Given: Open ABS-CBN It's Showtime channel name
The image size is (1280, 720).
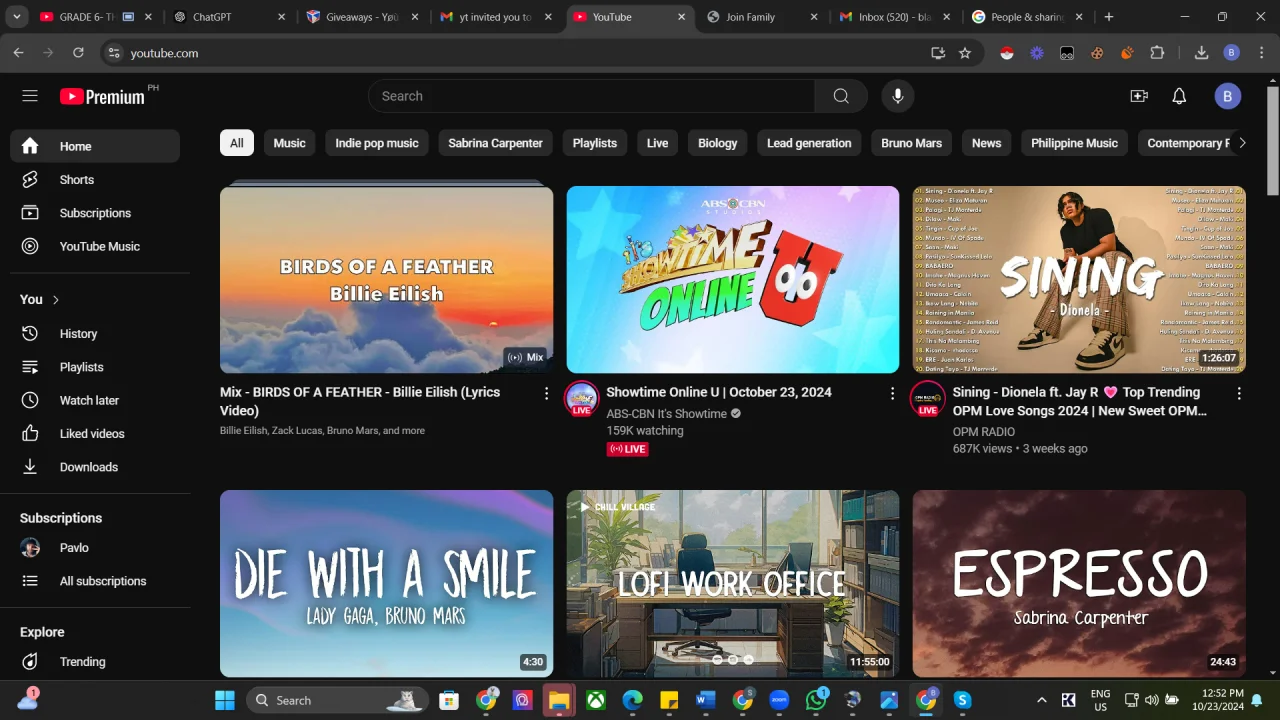Looking at the screenshot, I should coord(667,414).
